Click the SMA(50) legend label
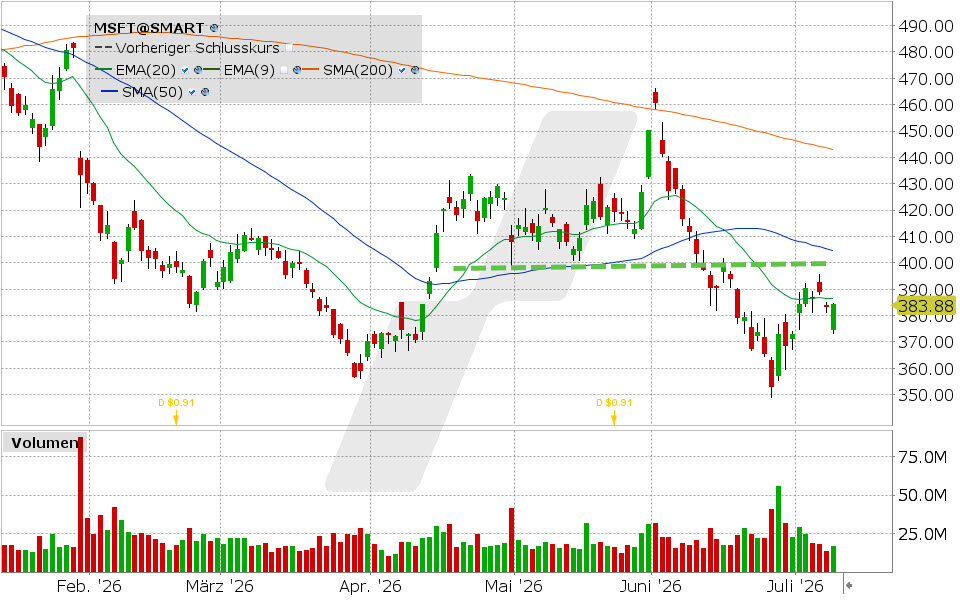 pos(152,92)
